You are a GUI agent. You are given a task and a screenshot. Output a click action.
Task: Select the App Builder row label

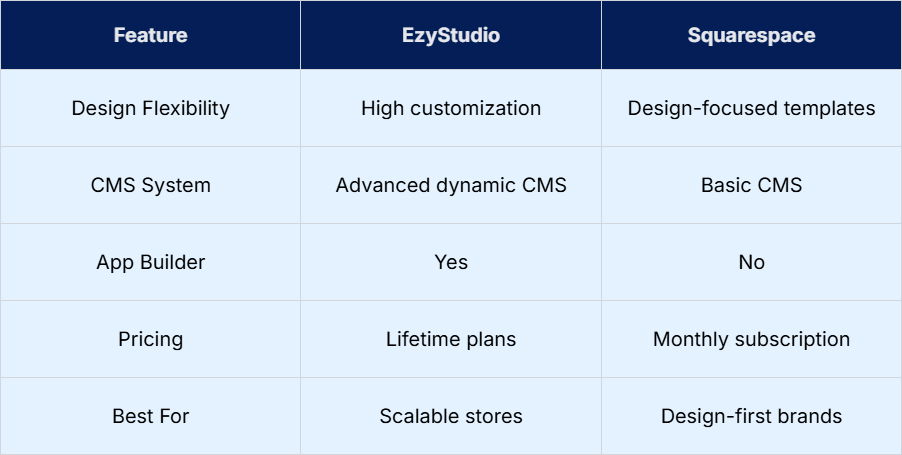150,262
